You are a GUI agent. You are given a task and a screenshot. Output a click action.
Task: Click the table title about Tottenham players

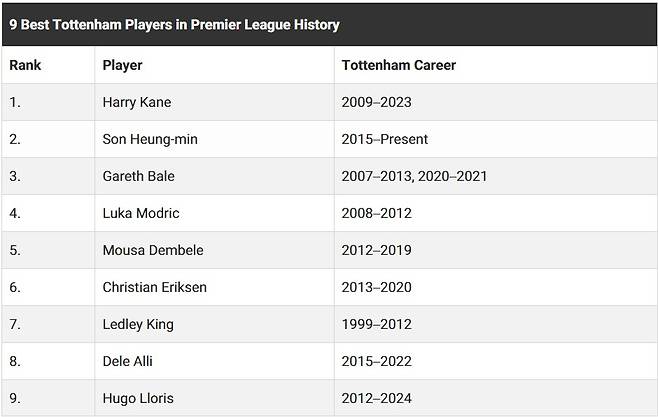[174, 25]
